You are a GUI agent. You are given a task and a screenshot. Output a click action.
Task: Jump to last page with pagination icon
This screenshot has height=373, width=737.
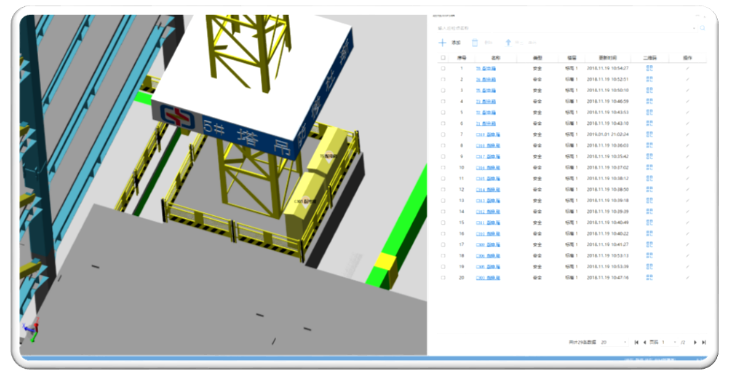point(704,342)
